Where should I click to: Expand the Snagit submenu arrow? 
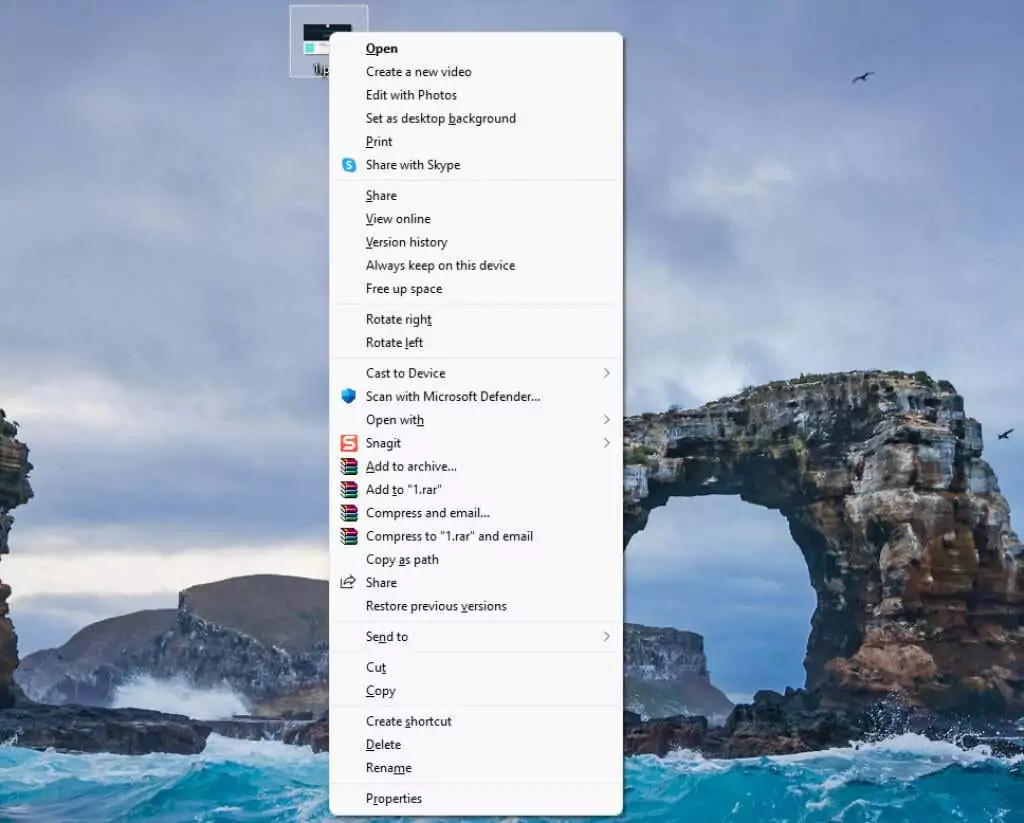(x=606, y=443)
